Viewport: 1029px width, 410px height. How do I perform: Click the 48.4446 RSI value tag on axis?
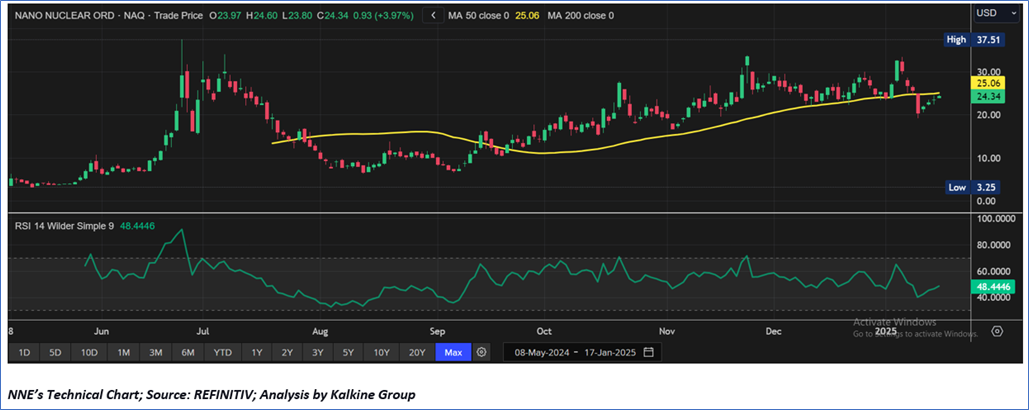coord(992,287)
